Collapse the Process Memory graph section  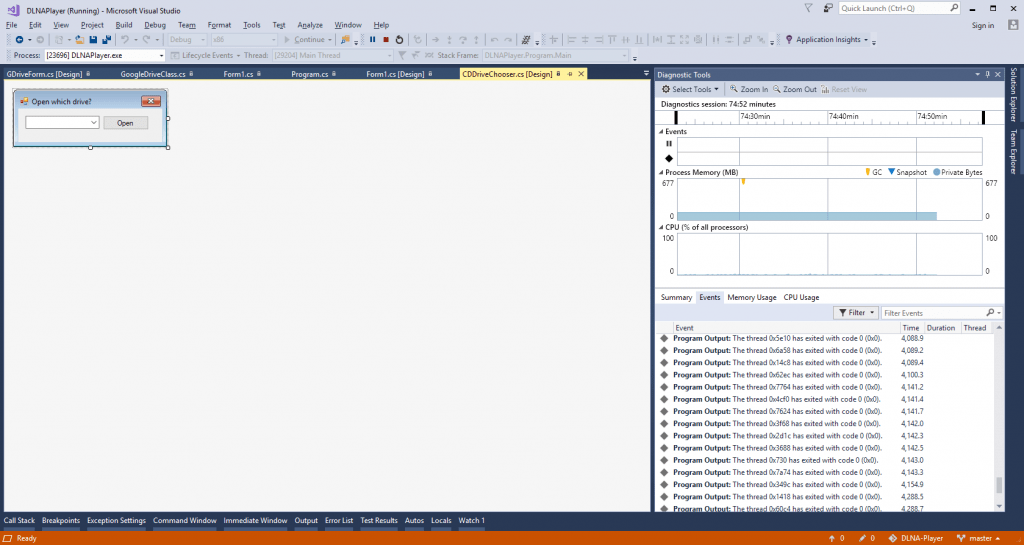tap(661, 172)
